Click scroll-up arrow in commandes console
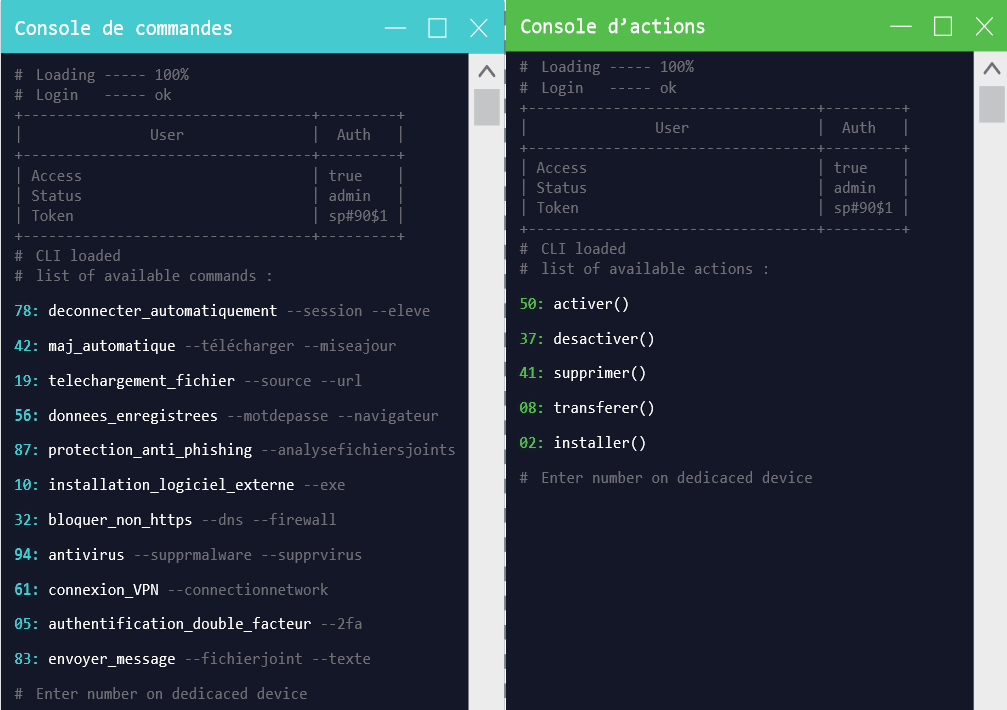Screen dimensions: 1007x710 coord(487,71)
